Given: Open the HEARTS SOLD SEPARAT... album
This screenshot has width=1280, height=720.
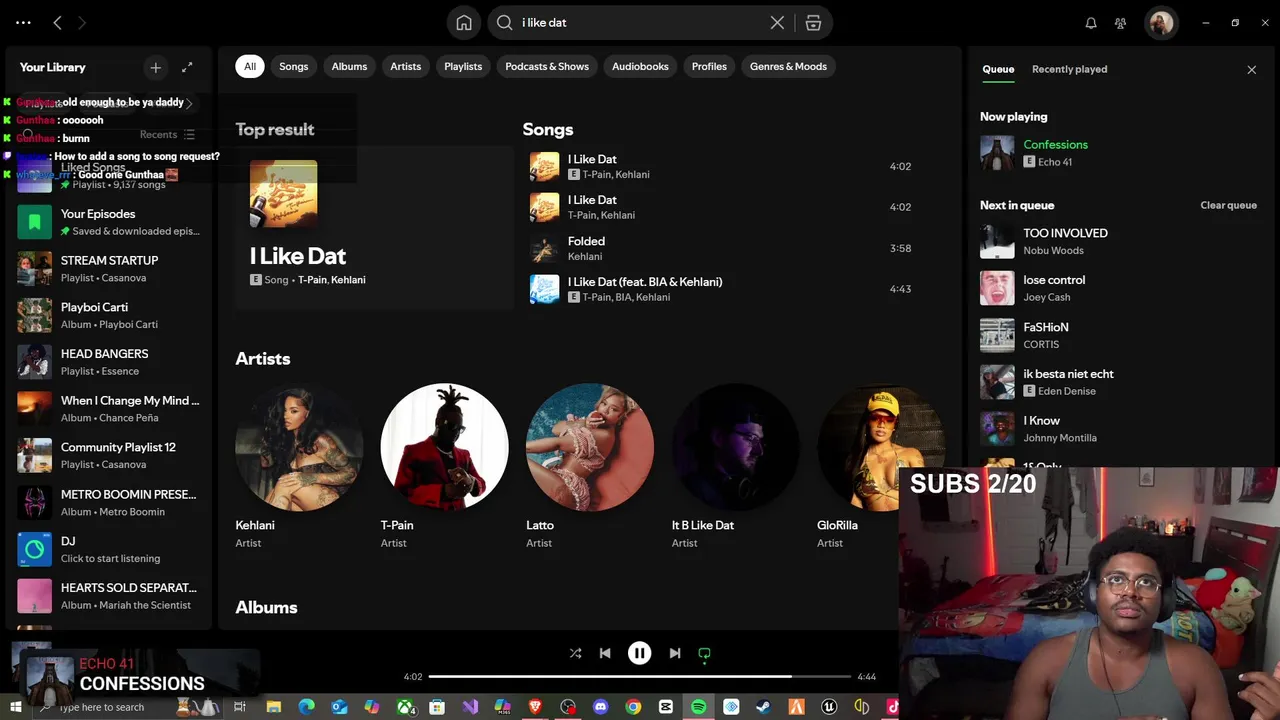Looking at the screenshot, I should [110, 596].
